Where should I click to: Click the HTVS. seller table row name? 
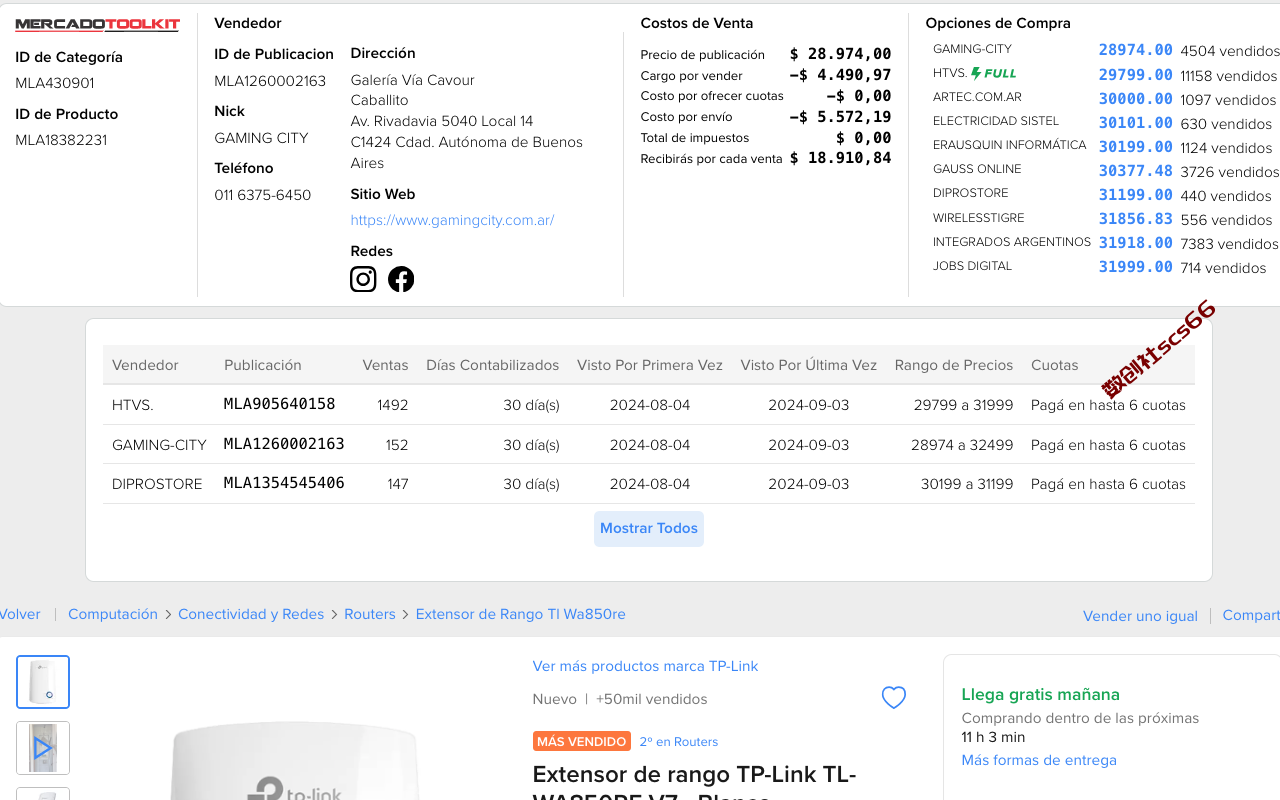tap(133, 405)
